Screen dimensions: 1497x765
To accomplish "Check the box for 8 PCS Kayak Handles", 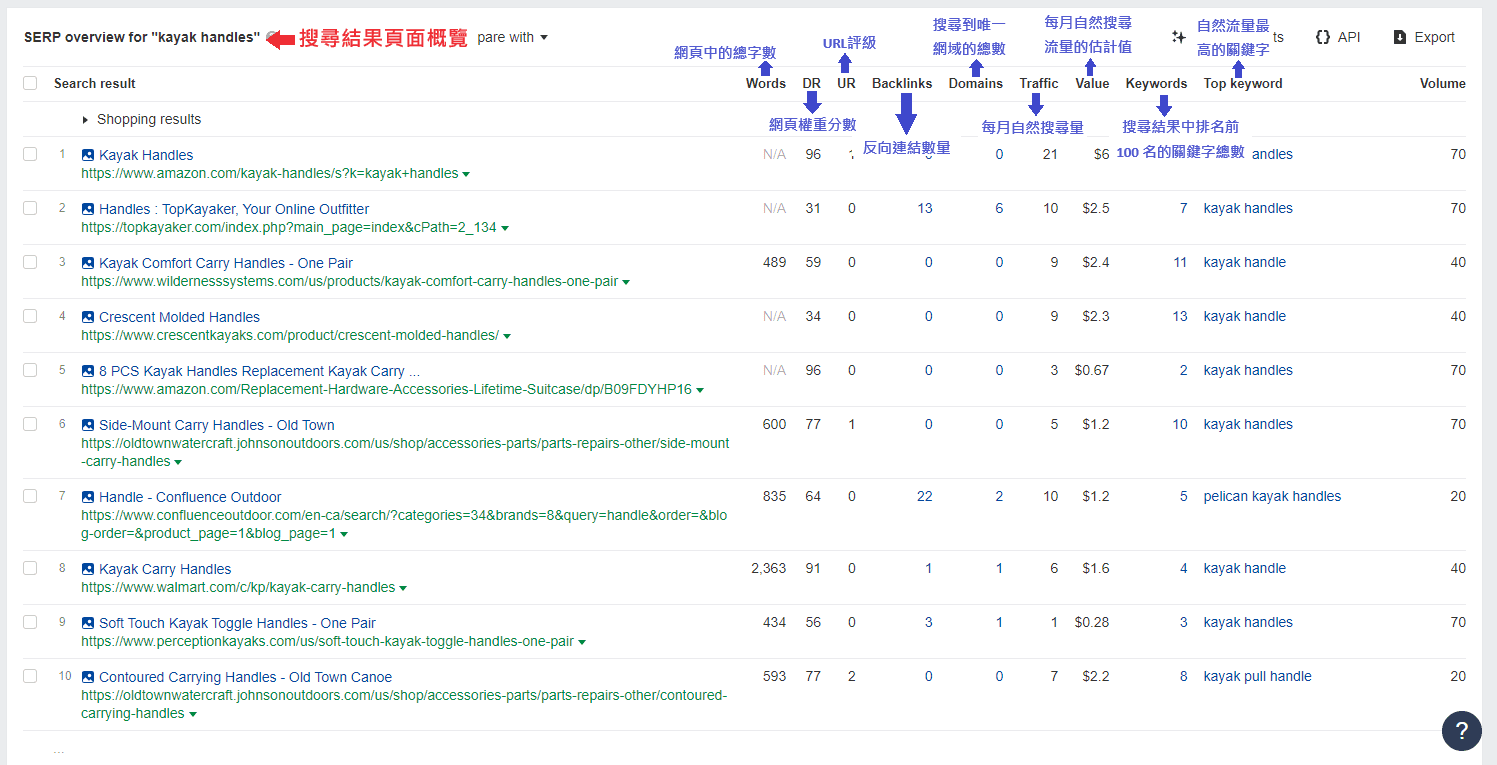I will point(30,370).
